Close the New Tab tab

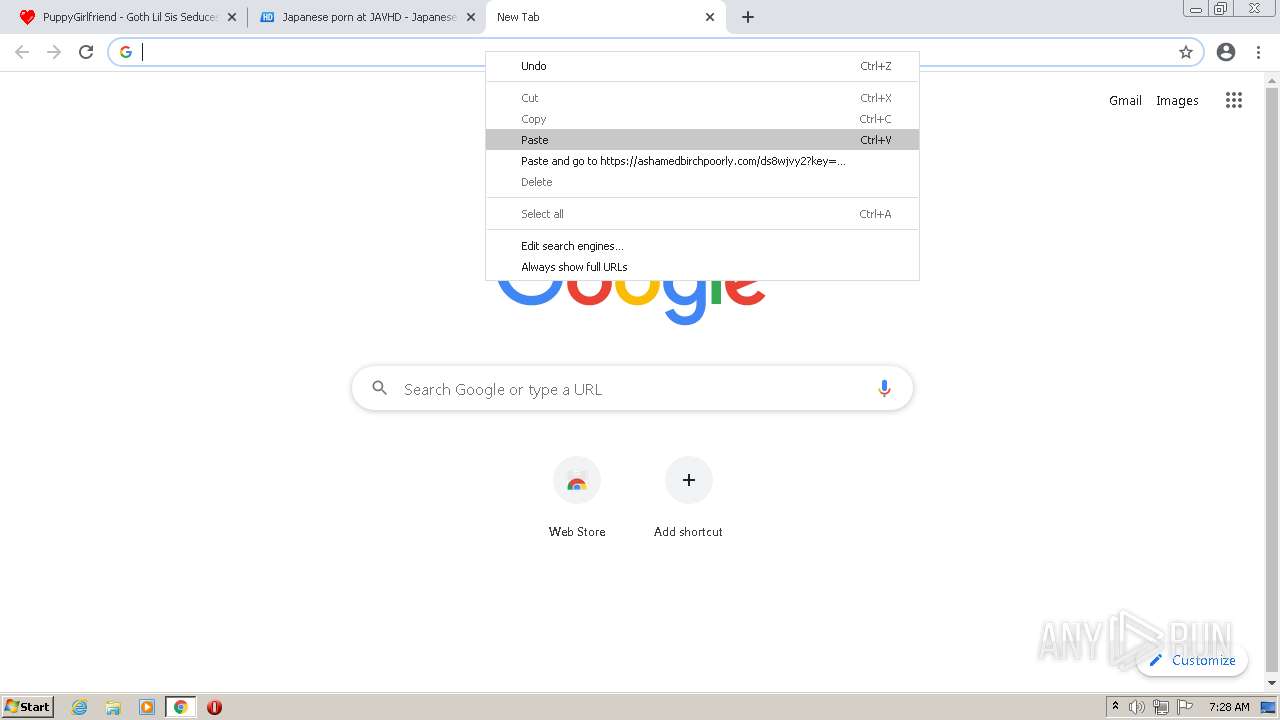pyautogui.click(x=710, y=17)
